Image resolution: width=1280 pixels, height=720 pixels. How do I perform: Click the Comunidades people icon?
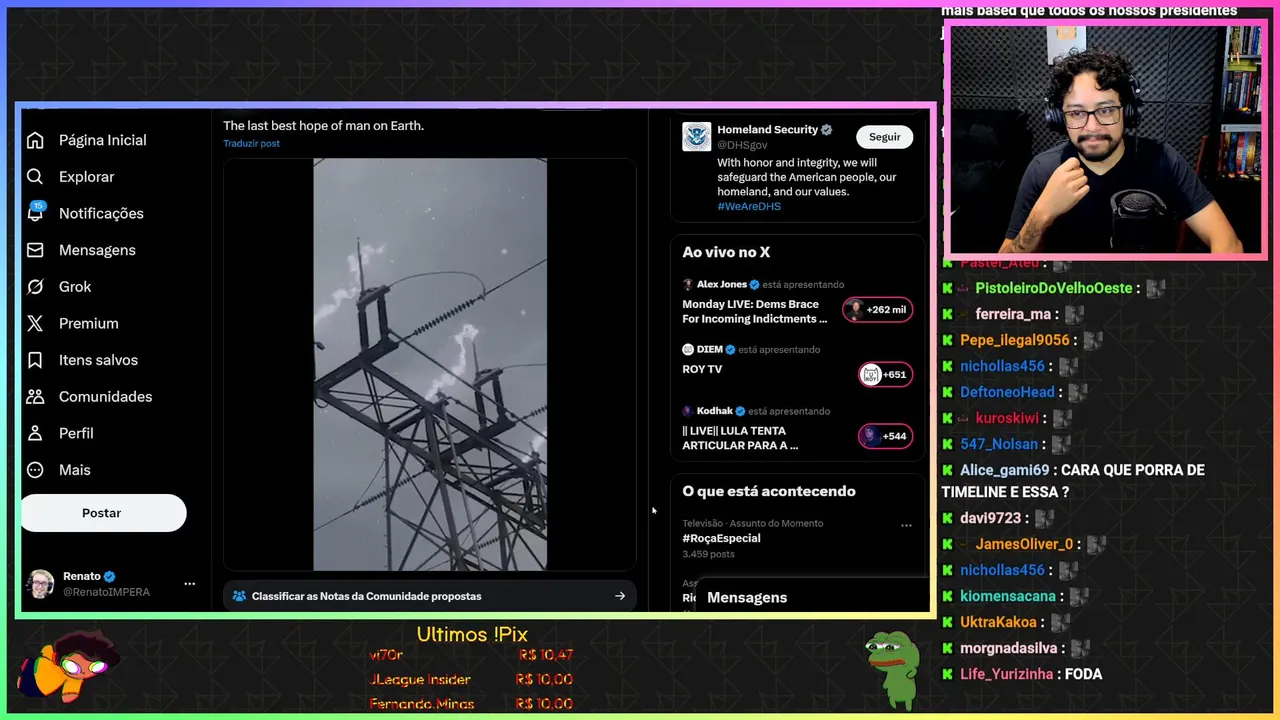click(35, 397)
